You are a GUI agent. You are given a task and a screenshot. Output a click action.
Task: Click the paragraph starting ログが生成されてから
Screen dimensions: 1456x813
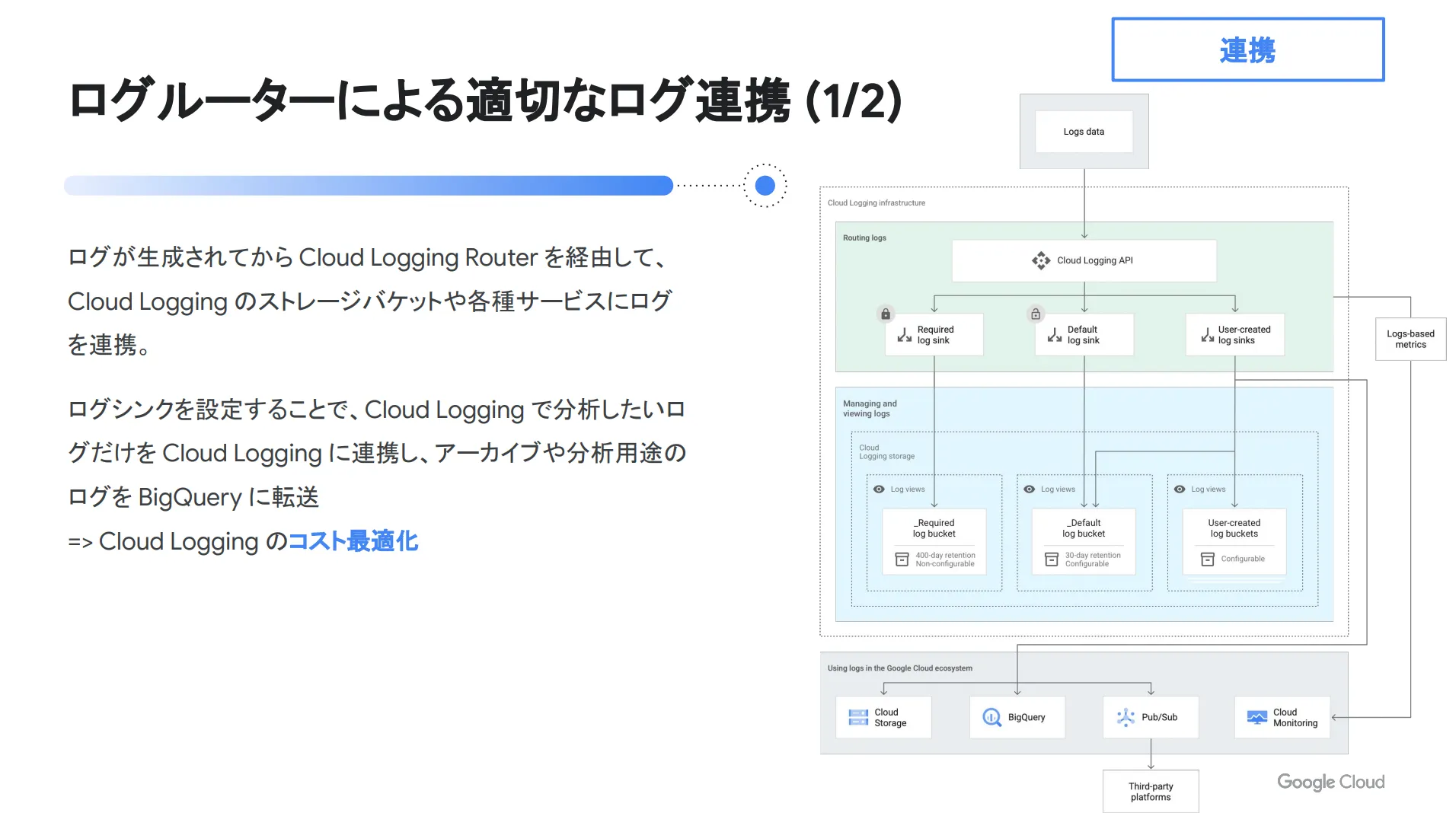370,301
